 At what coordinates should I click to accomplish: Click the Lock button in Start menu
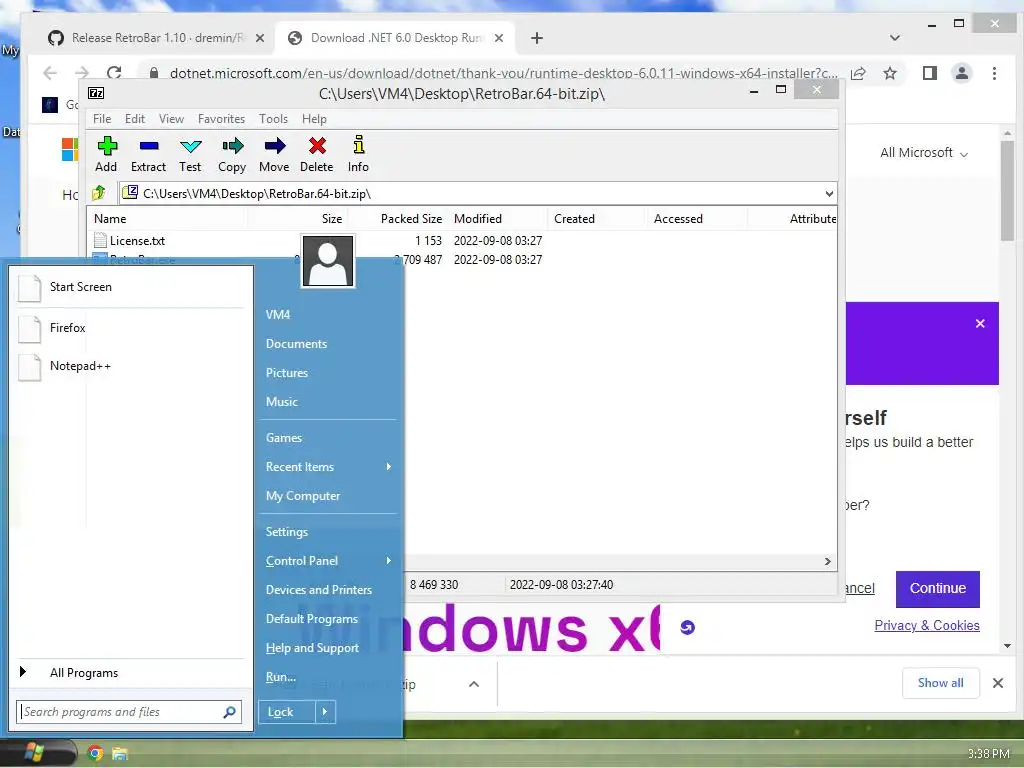coord(287,712)
